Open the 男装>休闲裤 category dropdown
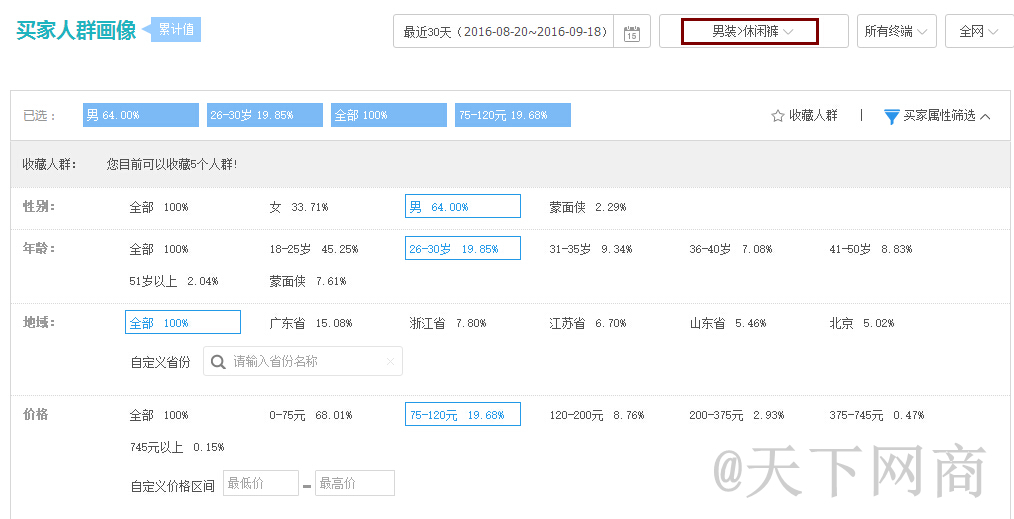1014x519 pixels. (750, 32)
